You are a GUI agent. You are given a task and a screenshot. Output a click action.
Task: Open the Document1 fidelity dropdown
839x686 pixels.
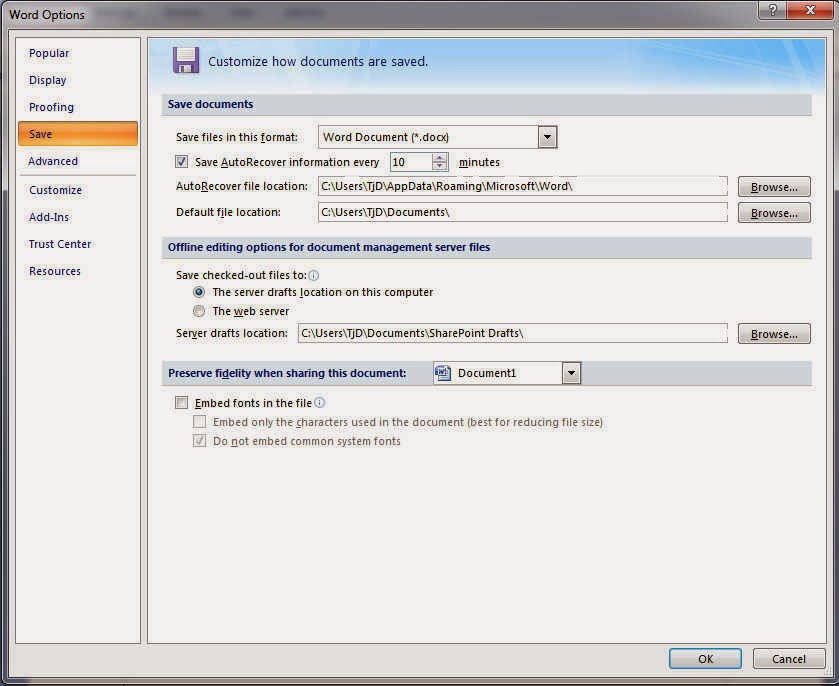coord(571,372)
